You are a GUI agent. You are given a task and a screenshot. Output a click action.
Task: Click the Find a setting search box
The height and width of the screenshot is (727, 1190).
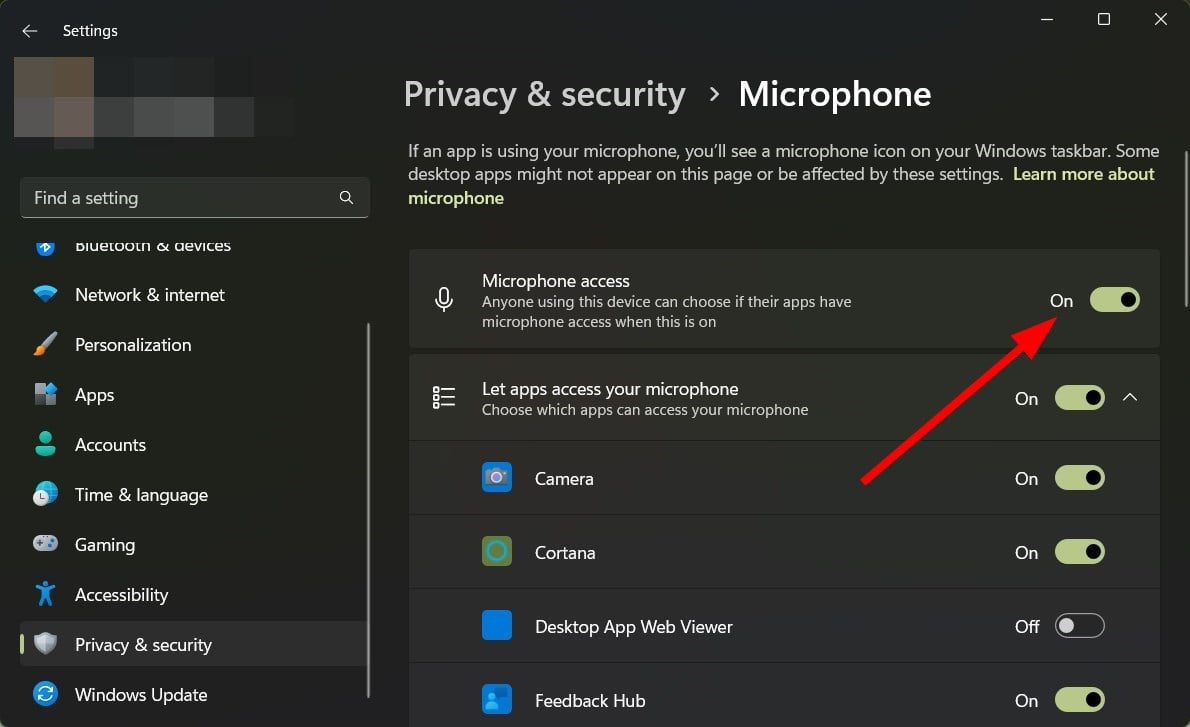[x=180, y=198]
